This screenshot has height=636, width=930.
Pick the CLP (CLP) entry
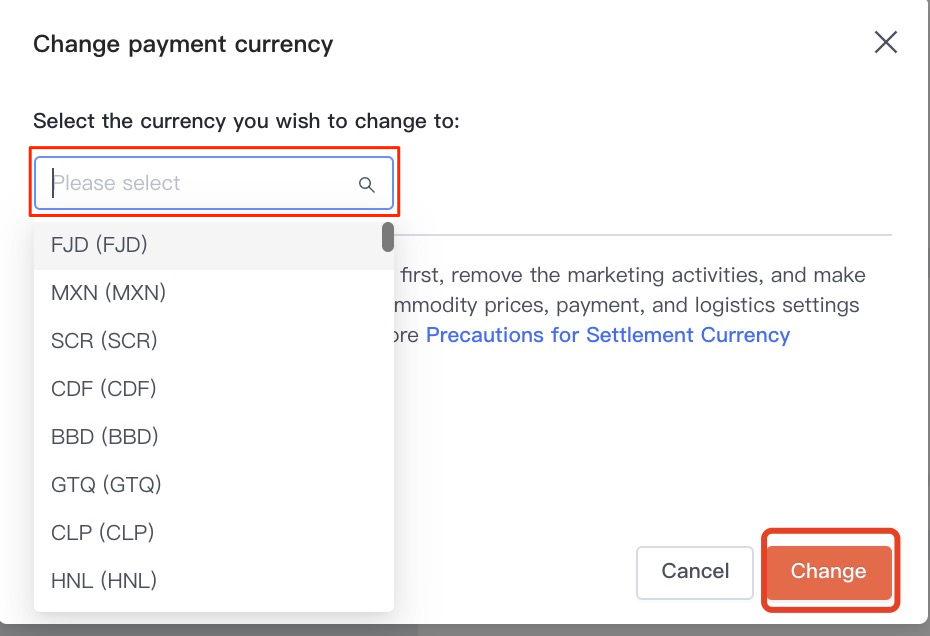click(x=103, y=532)
